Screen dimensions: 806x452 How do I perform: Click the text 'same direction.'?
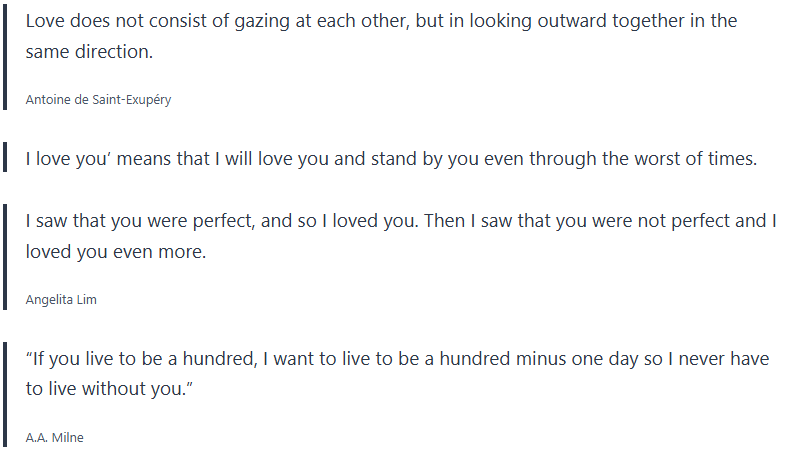click(x=89, y=52)
